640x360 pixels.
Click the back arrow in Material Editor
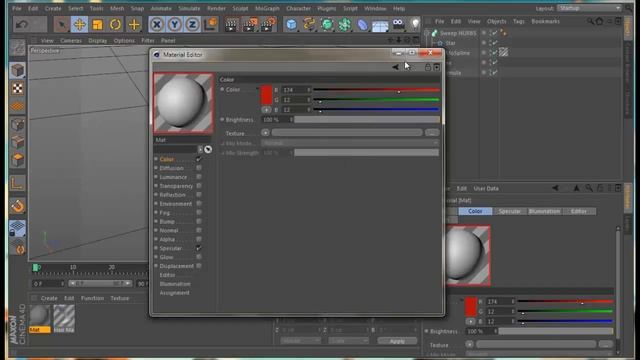(x=395, y=67)
